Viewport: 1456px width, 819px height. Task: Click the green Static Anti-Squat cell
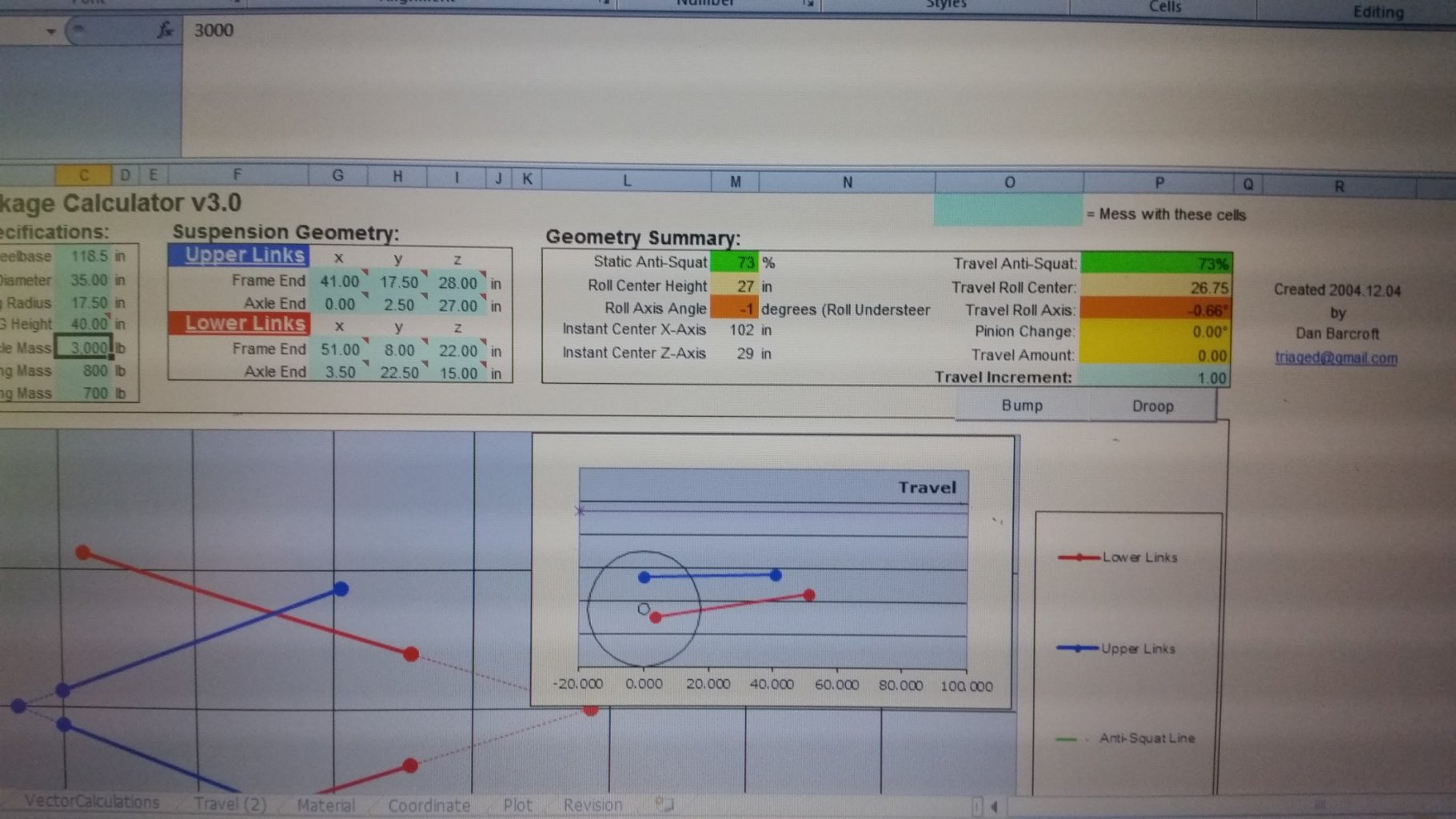[733, 262]
